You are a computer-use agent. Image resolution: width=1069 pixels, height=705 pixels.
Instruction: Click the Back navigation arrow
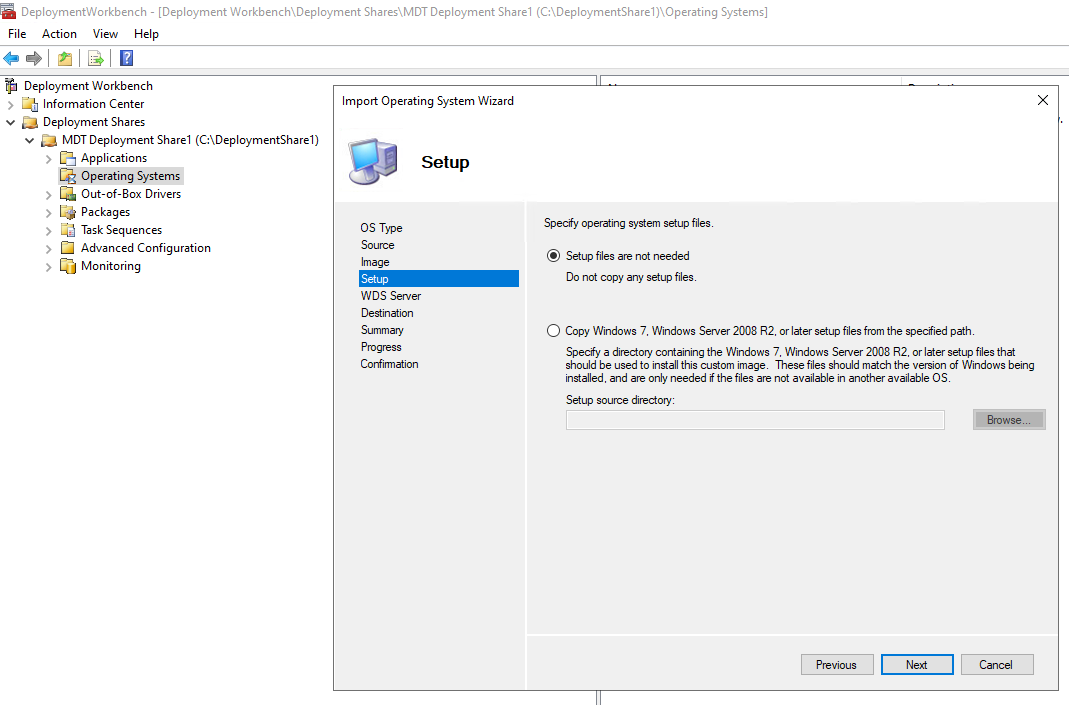tap(10, 58)
